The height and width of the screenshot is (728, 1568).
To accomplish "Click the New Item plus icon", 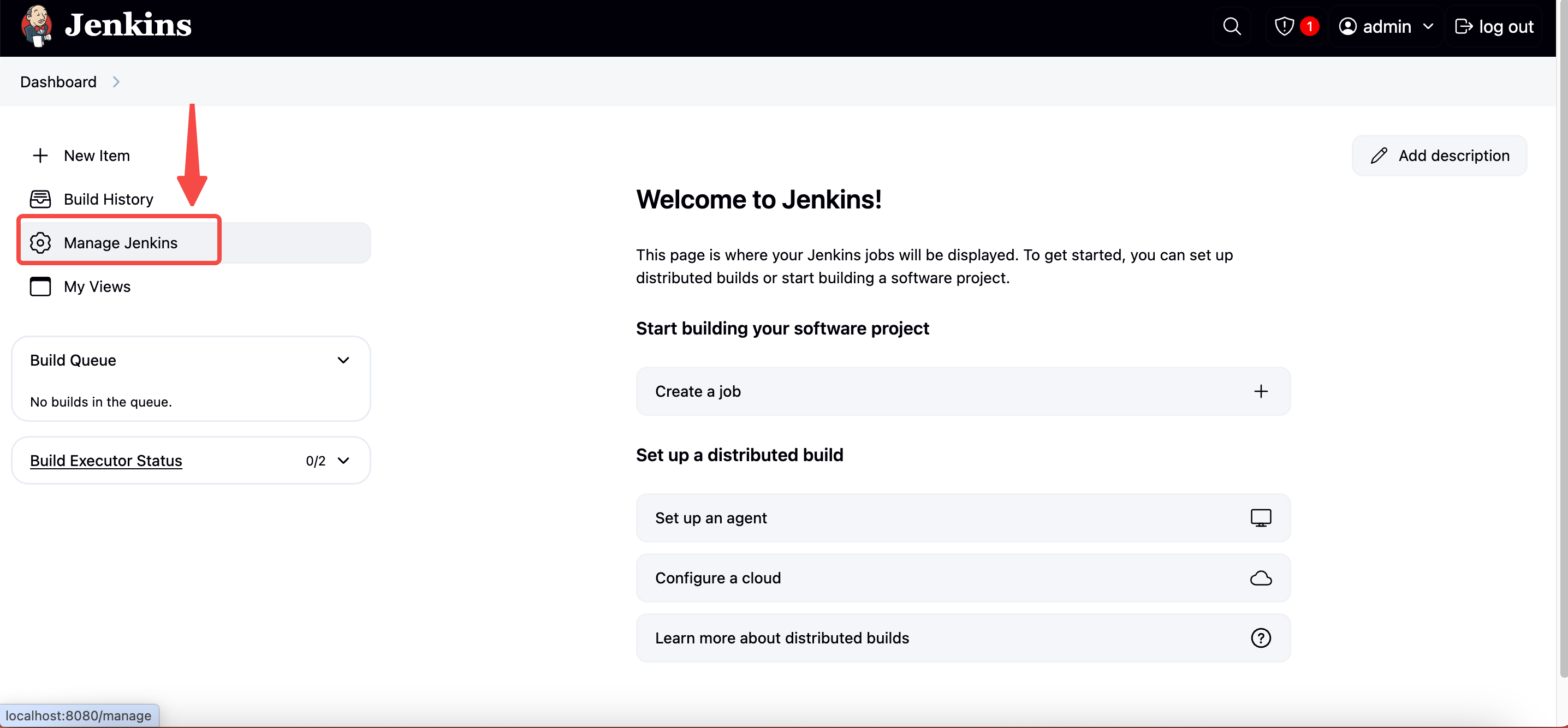I will pos(40,156).
